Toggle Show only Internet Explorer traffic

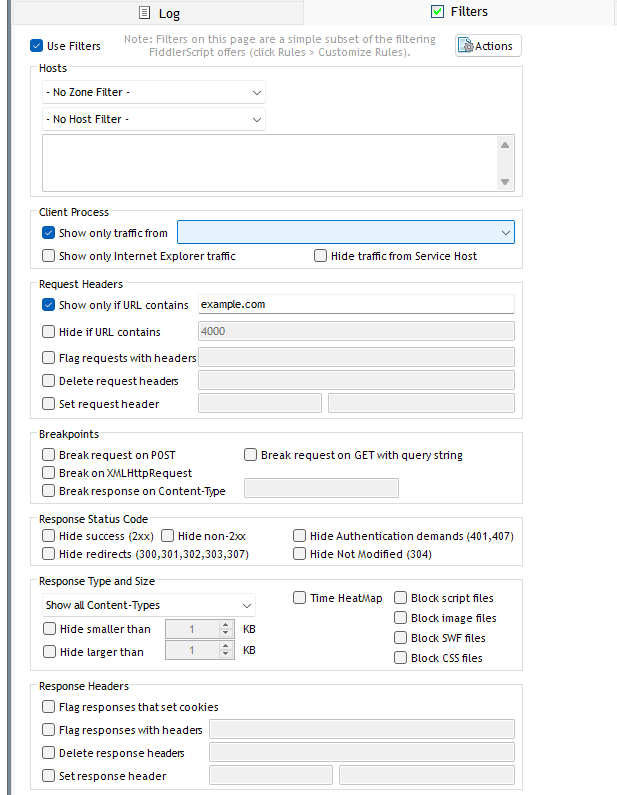pos(49,256)
